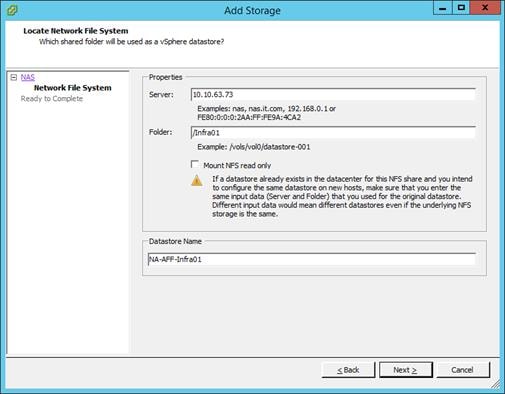
Task: Close the Add Storage dialog
Action: [485, 8]
